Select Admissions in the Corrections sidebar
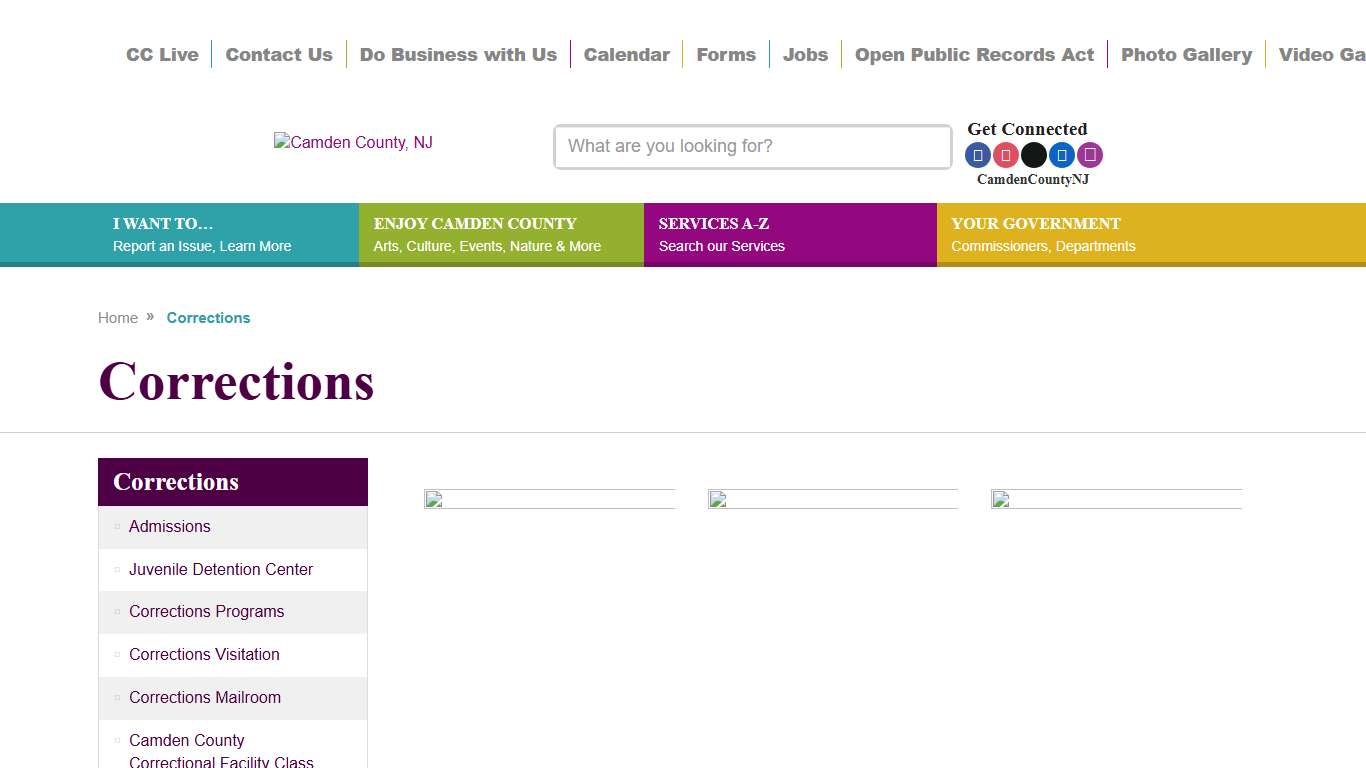 170,527
